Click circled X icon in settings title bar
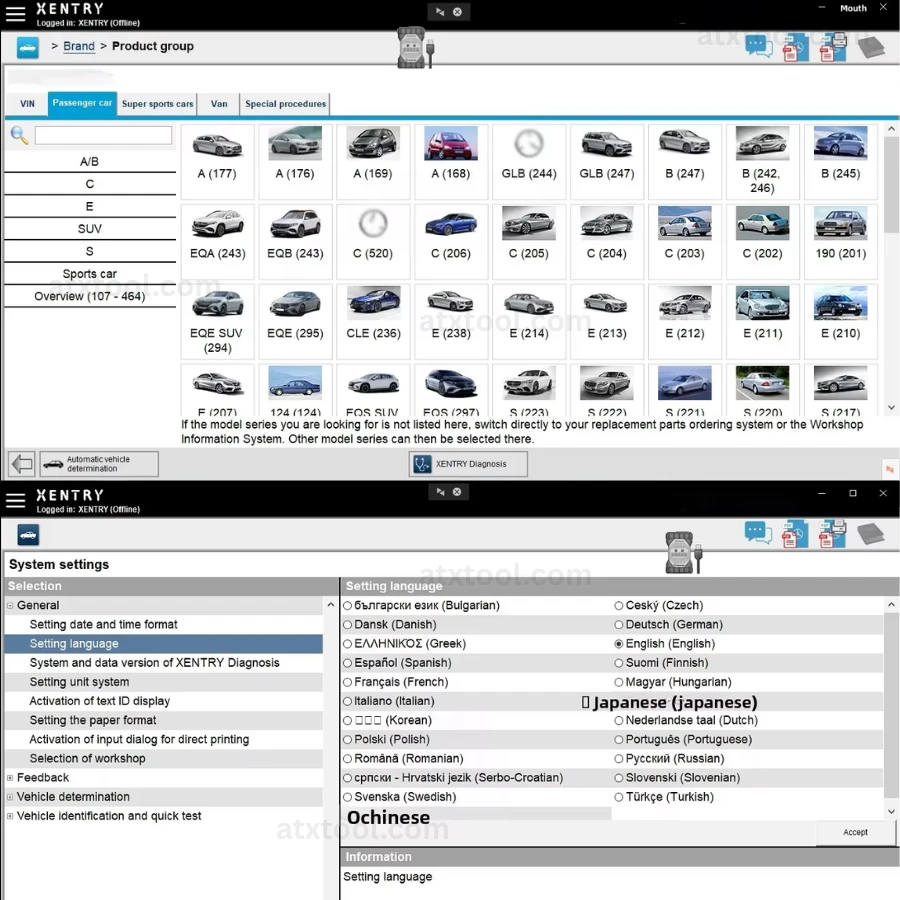Viewport: 900px width, 900px height. click(x=457, y=492)
